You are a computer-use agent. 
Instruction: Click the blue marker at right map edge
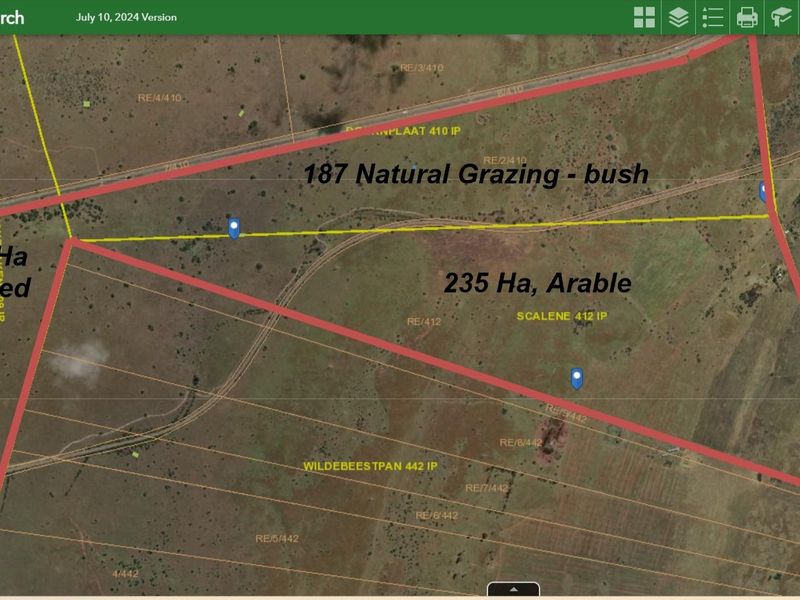765,191
